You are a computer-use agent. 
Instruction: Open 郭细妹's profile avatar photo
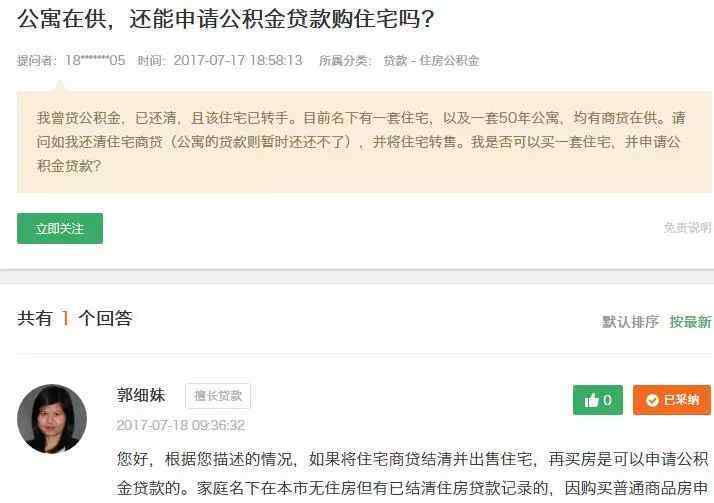point(52,419)
